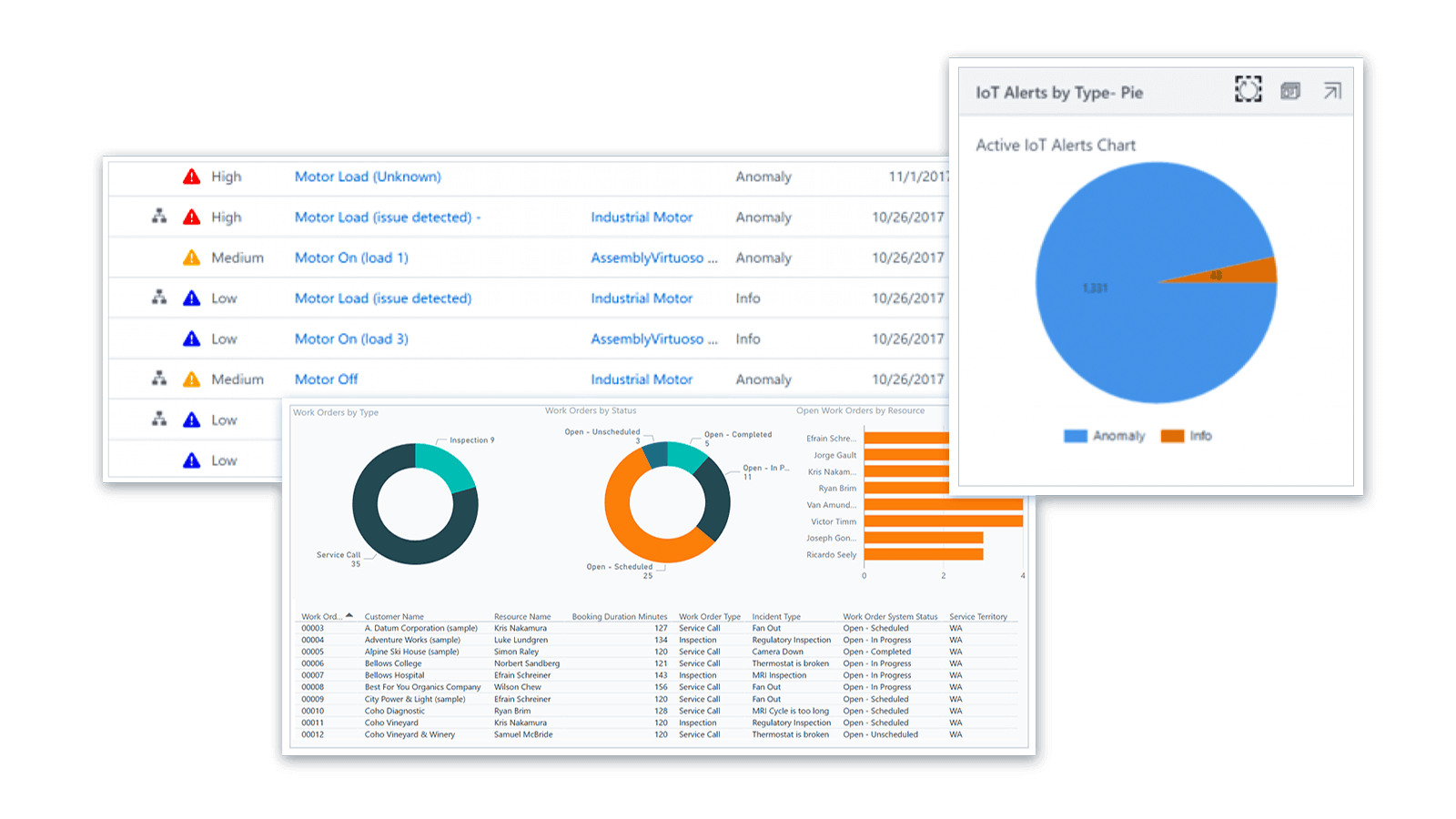The image size is (1456, 819).
Task: Click hierarchy icon on Motor Load (issue detected) - row
Action: [159, 217]
